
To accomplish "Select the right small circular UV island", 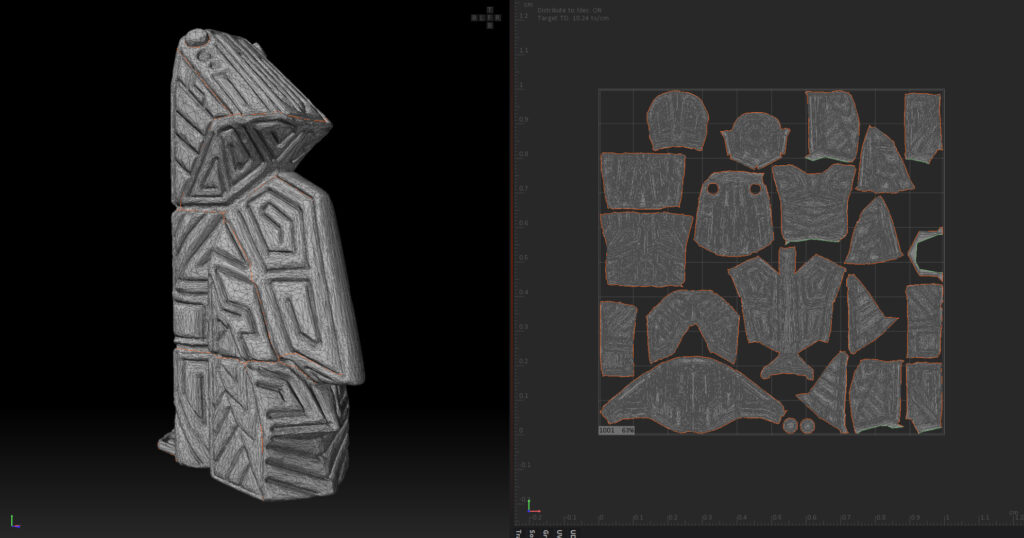I will 807,426.
